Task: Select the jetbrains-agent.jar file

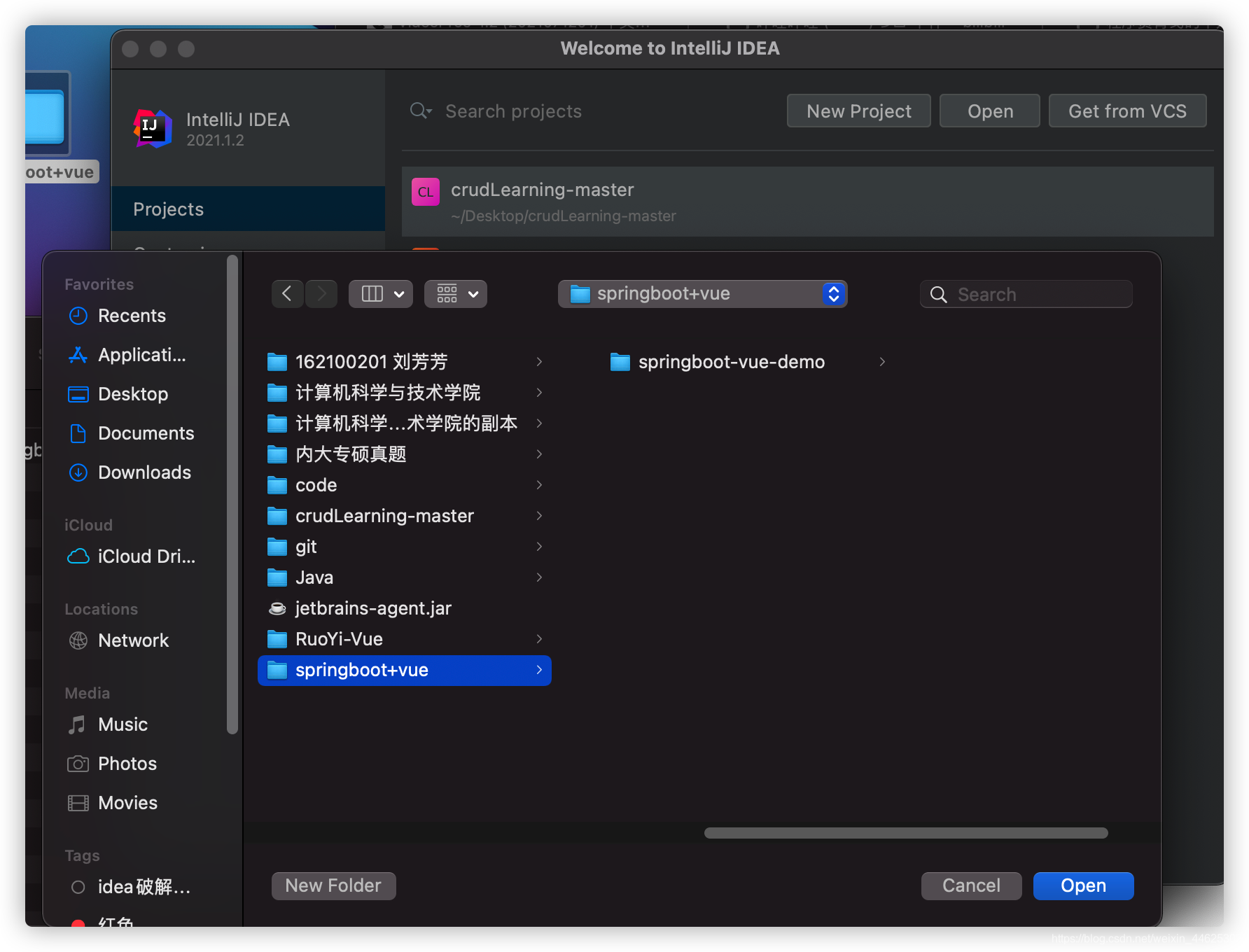Action: click(x=405, y=608)
